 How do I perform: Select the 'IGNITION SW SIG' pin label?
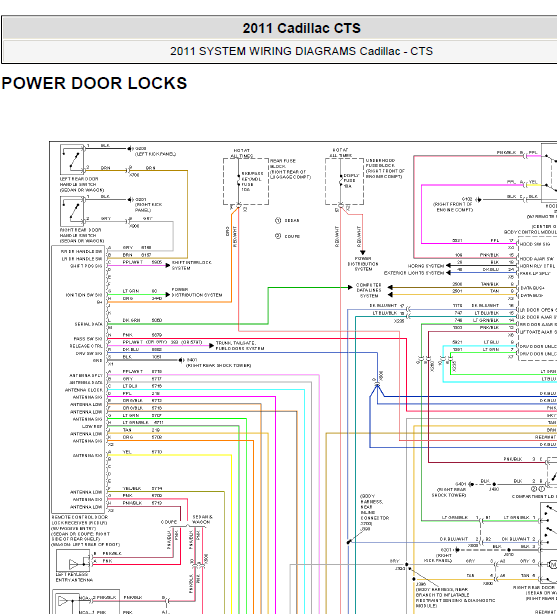84,295
